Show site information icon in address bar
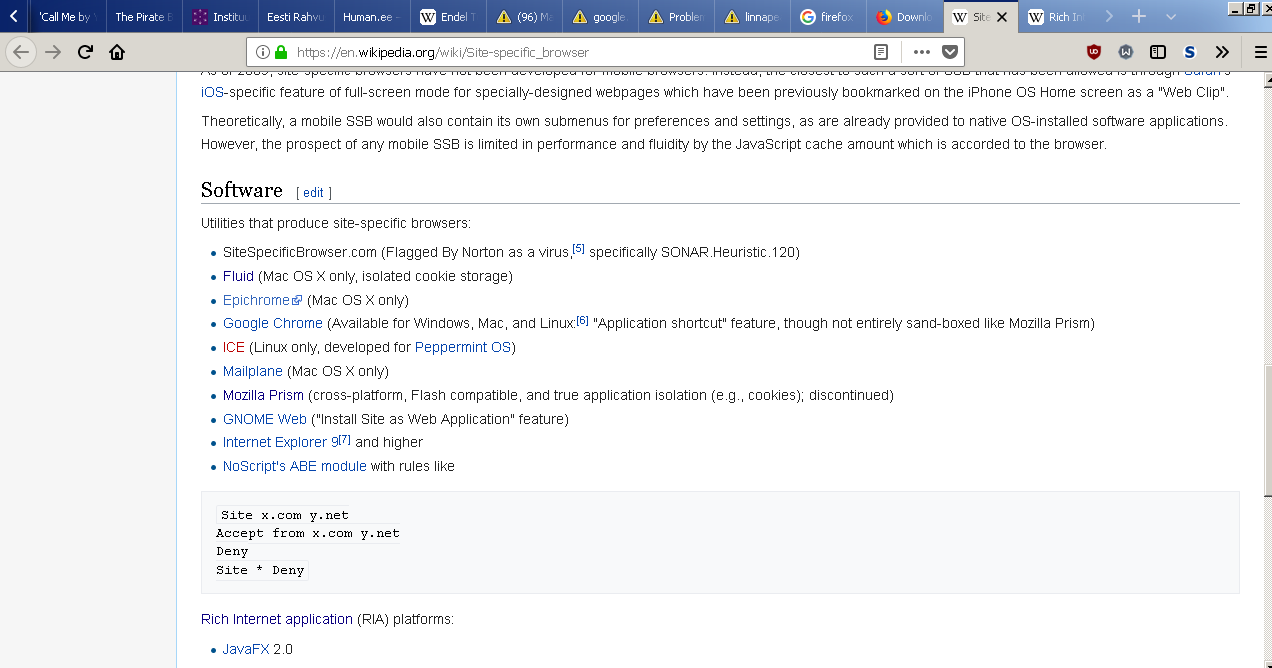Screen dimensions: 1272x668 coord(262,52)
